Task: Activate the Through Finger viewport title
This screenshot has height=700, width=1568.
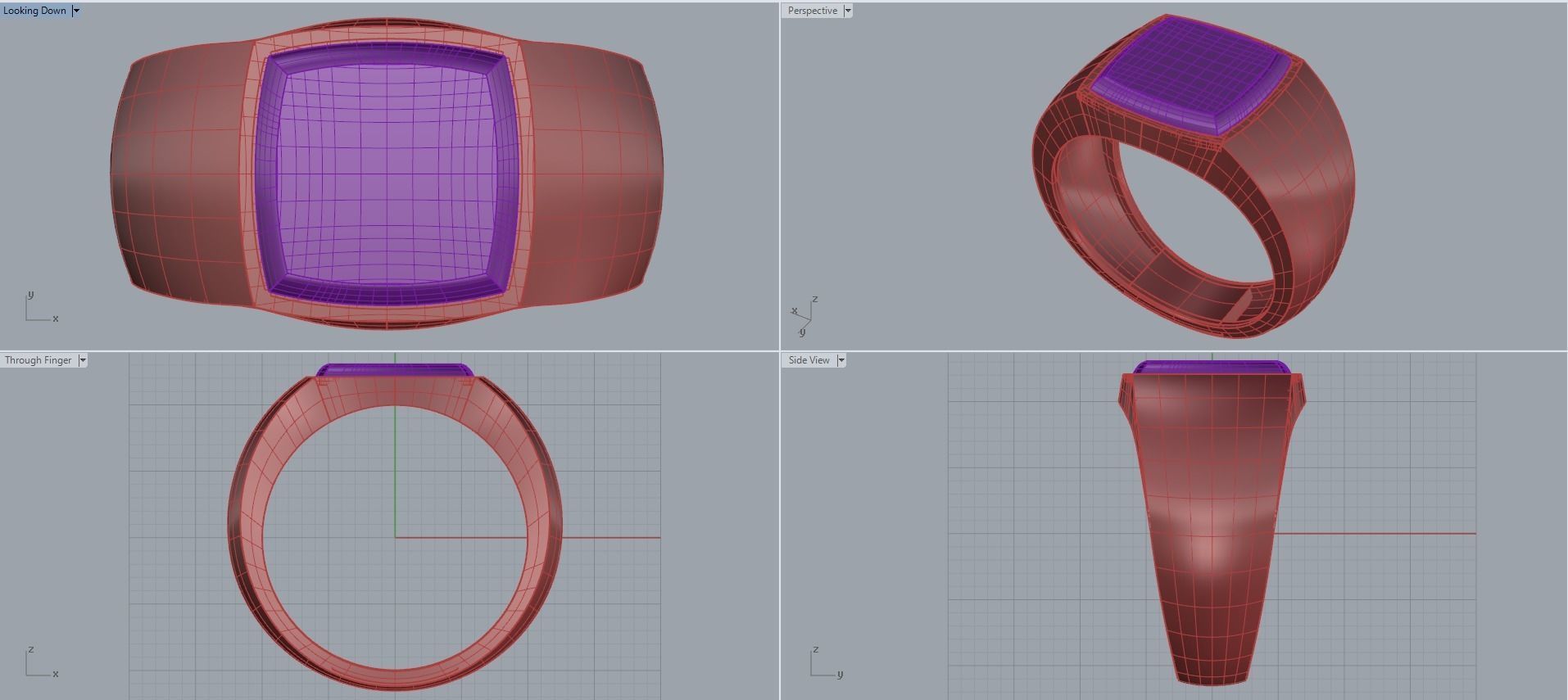Action: 39,360
